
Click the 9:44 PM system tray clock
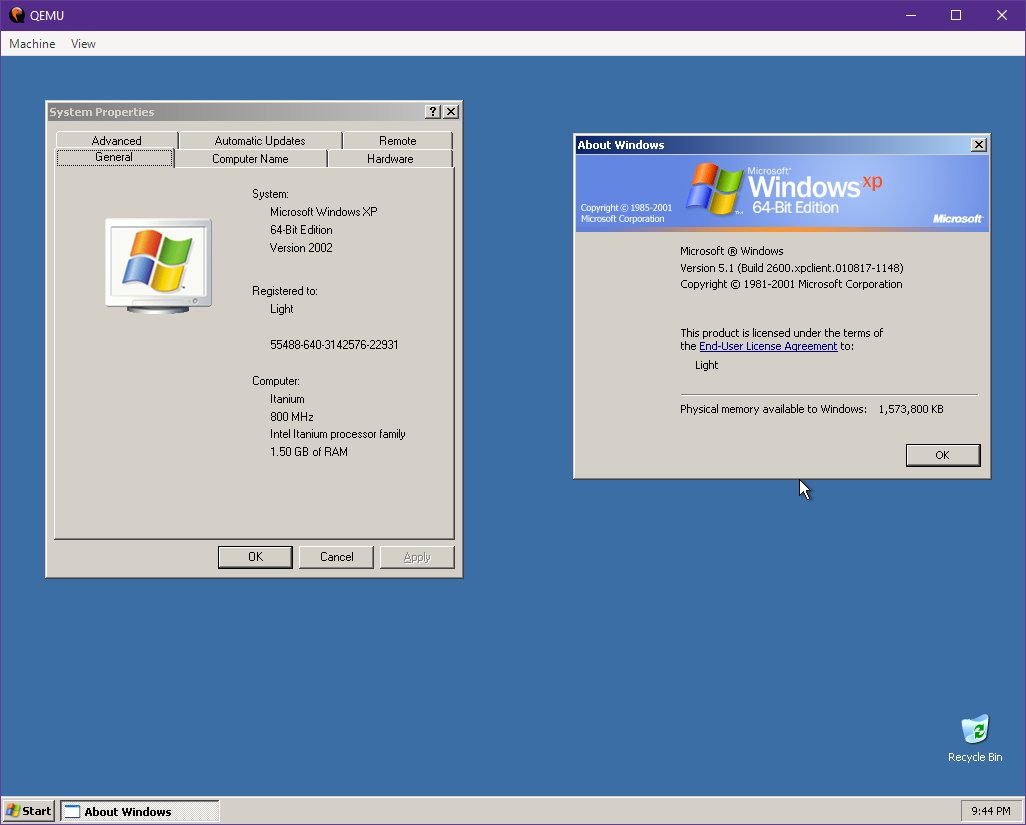[x=990, y=811]
